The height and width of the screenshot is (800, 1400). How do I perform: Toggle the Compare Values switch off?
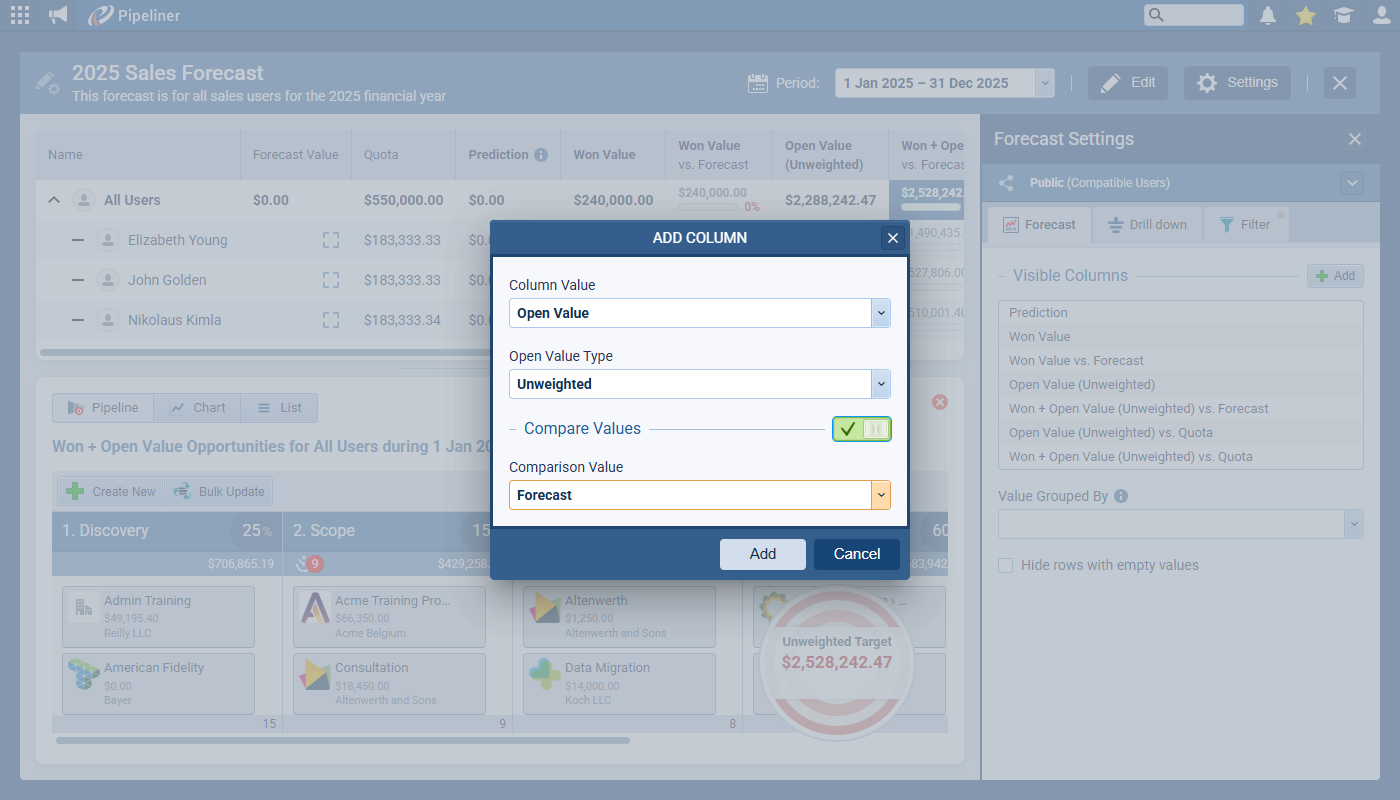(861, 429)
